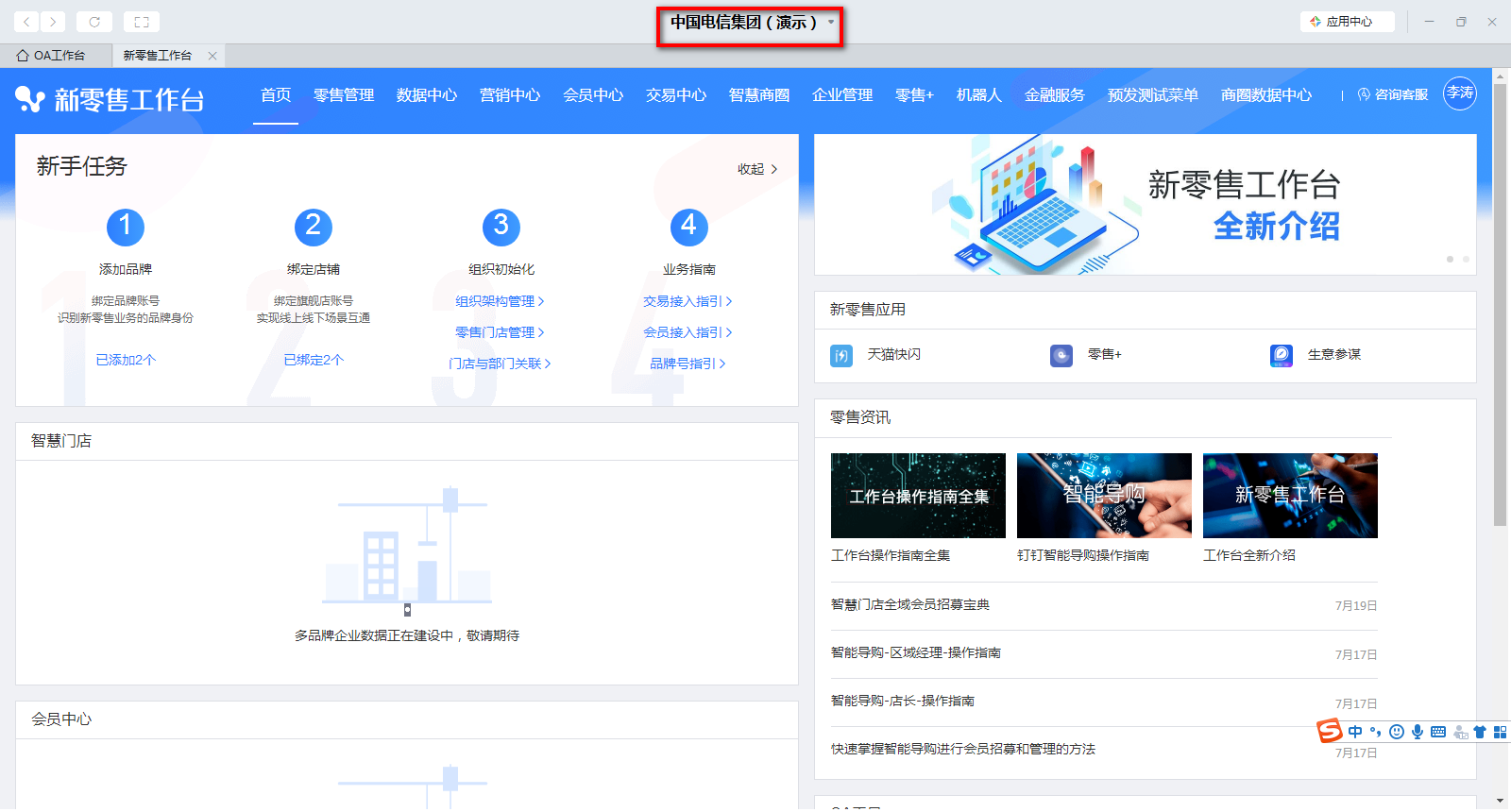1511x812 pixels.
Task: Open article 智能导购-区域经理-操作指南
Action: pyautogui.click(x=916, y=652)
